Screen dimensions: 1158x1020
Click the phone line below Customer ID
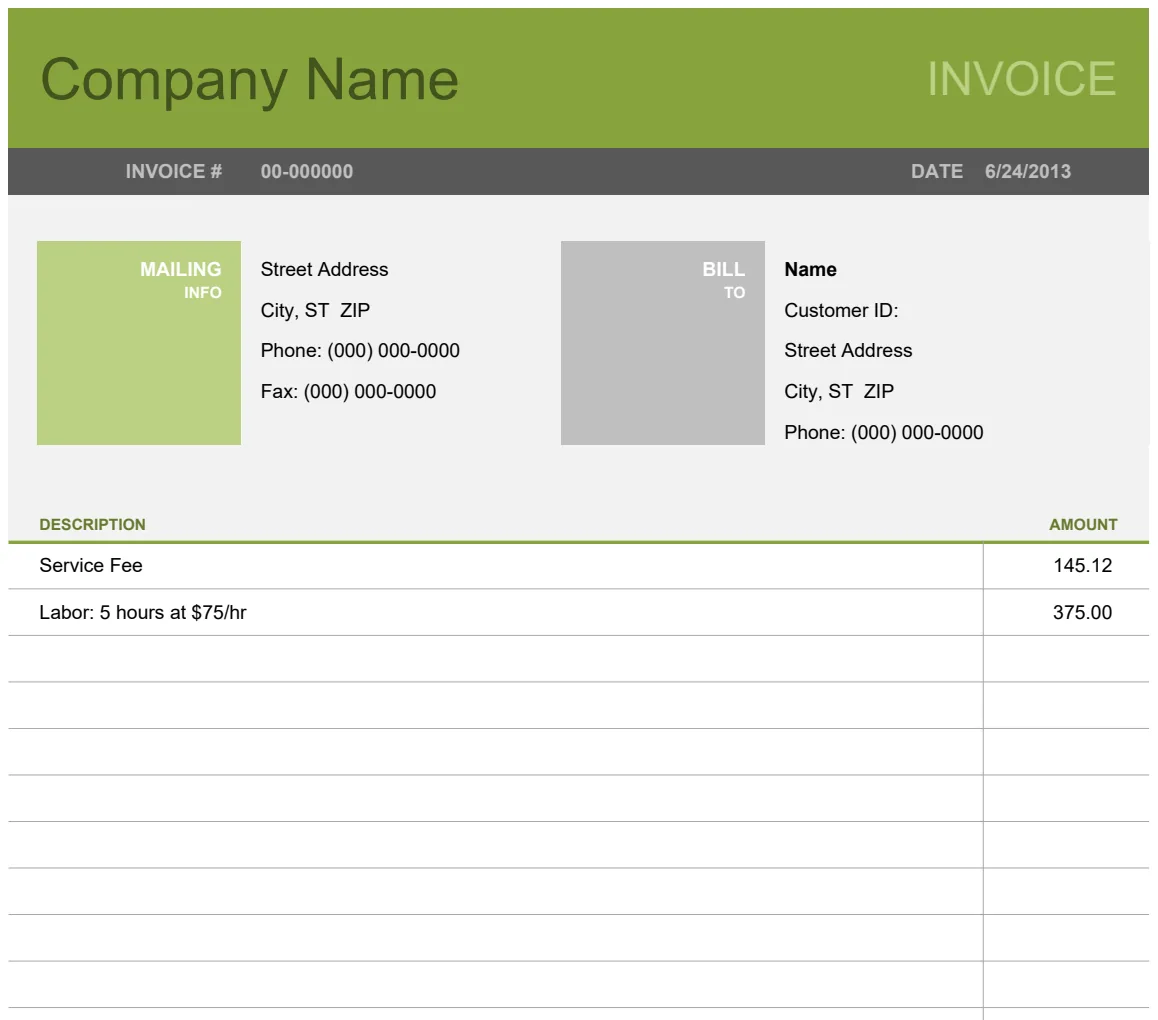pos(883,433)
